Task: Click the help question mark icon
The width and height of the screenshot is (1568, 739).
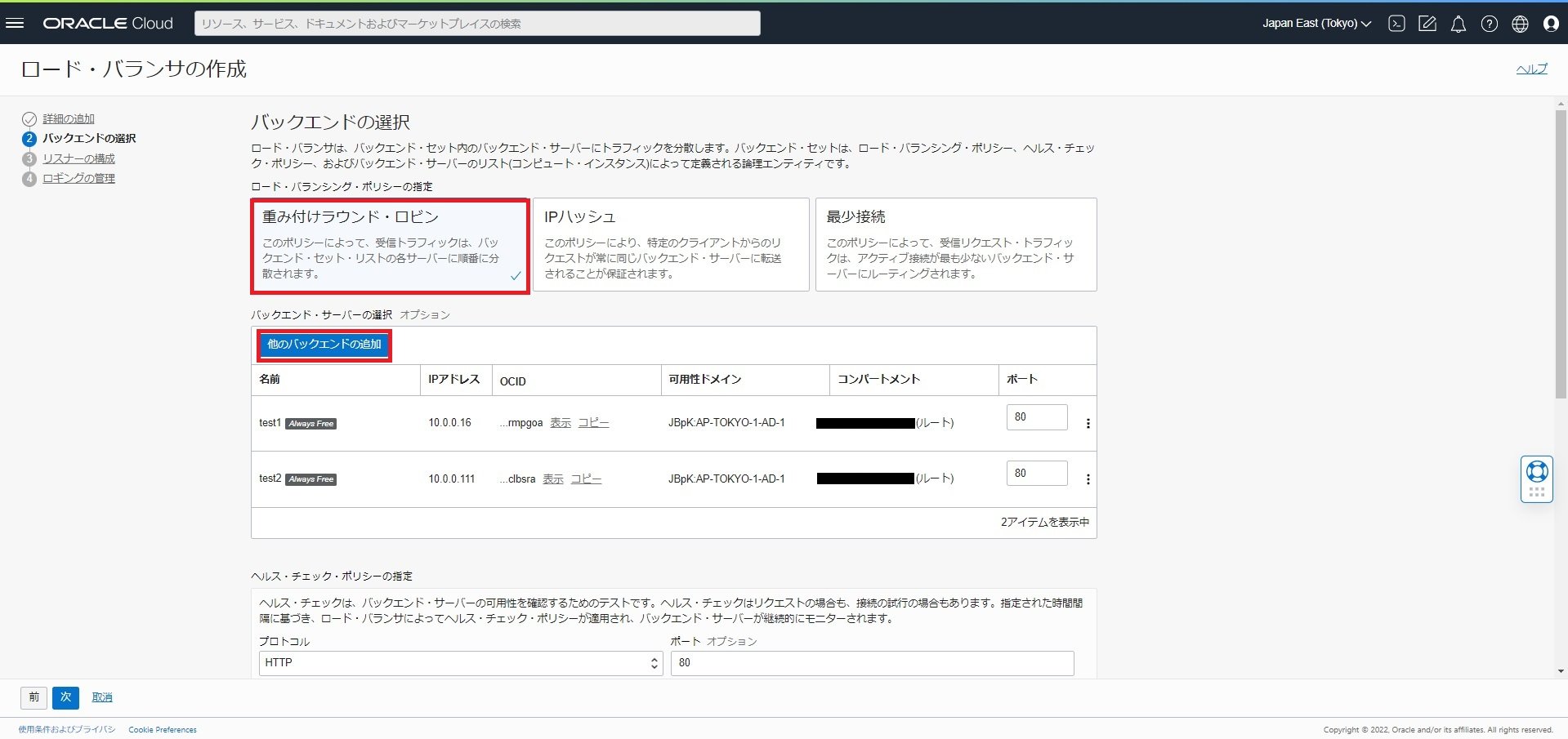Action: (x=1489, y=24)
